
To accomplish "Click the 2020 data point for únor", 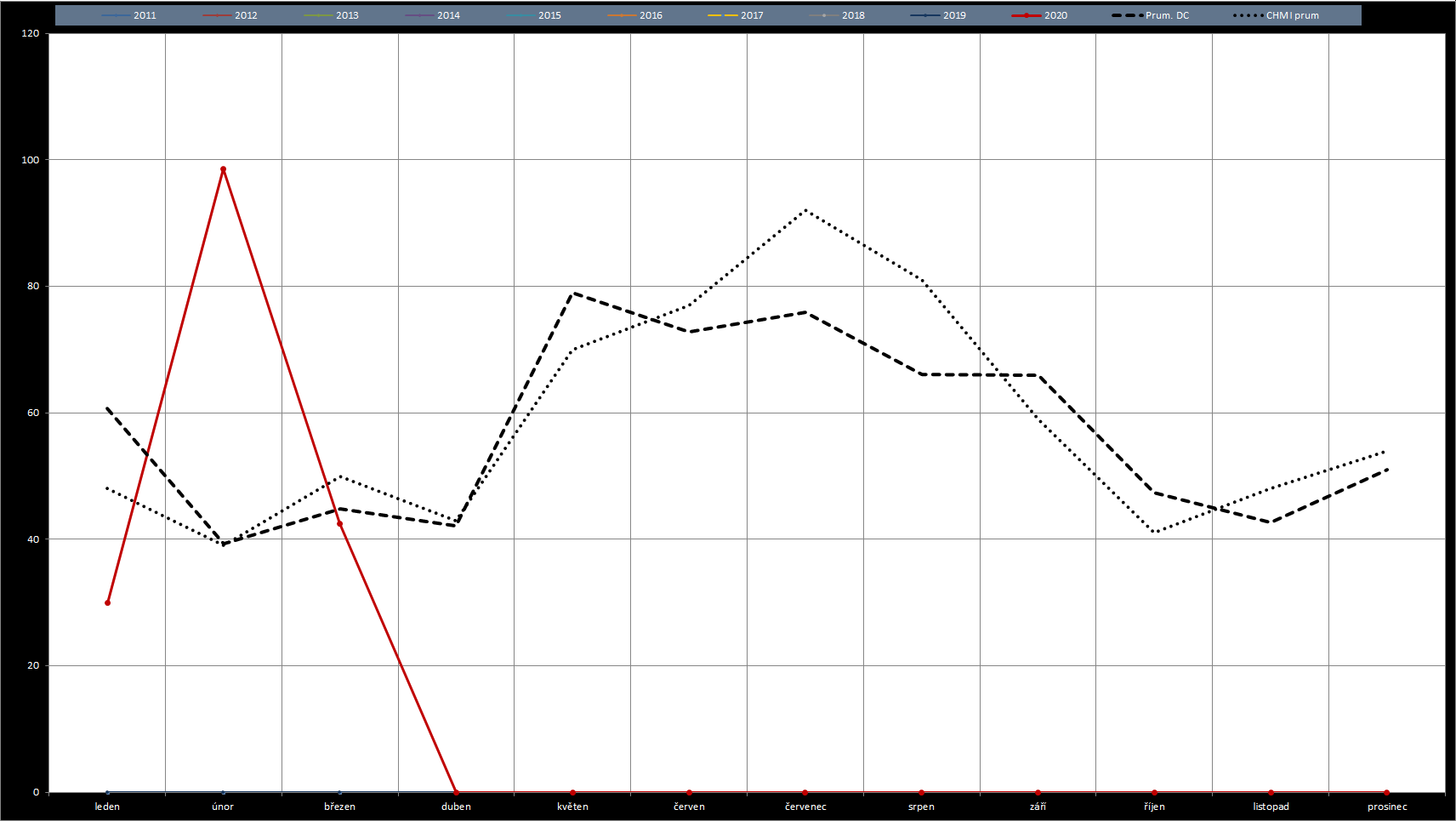I will point(224,169).
